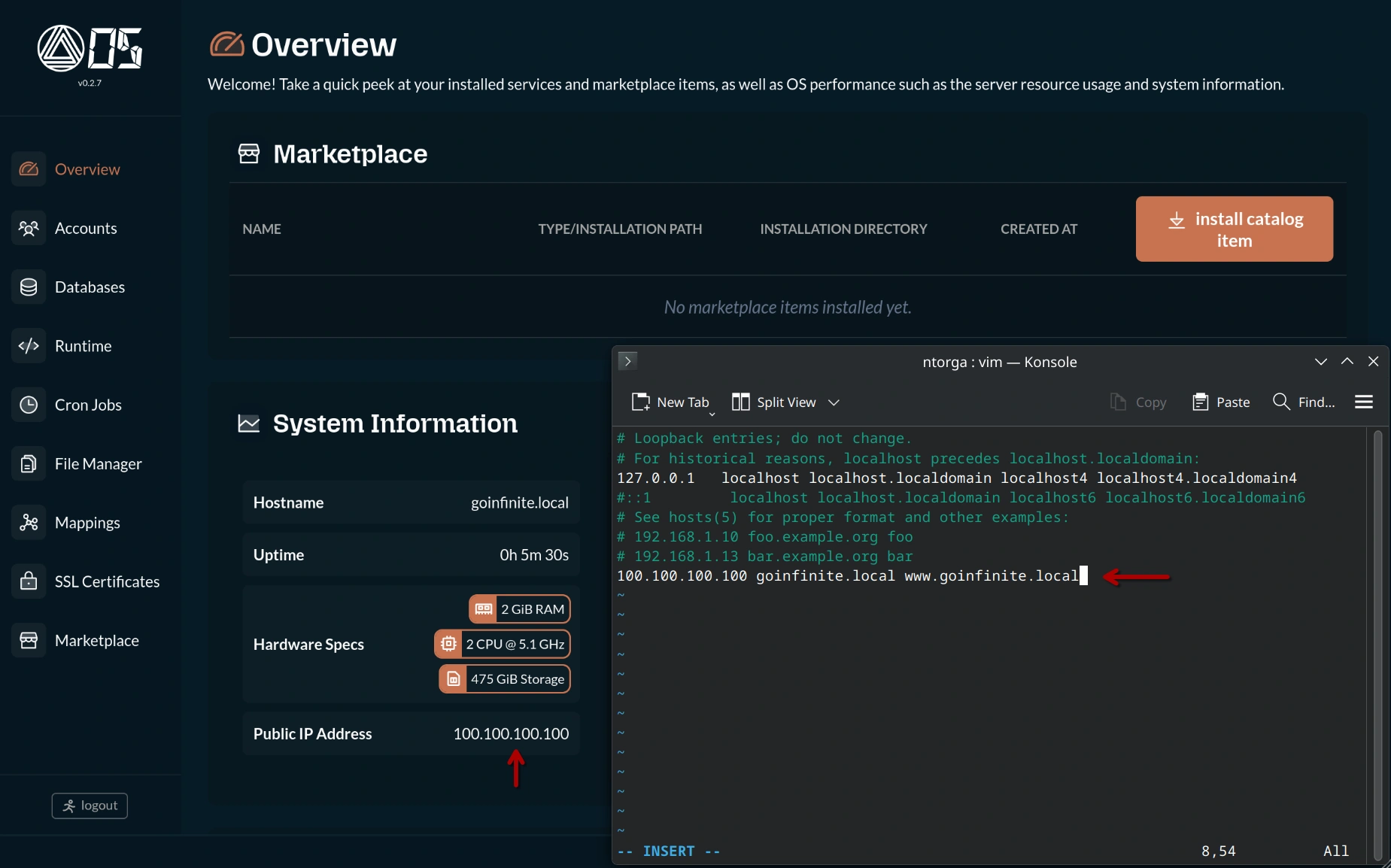The image size is (1391, 868).
Task: Open the Accounts section icon
Action: (x=29, y=228)
